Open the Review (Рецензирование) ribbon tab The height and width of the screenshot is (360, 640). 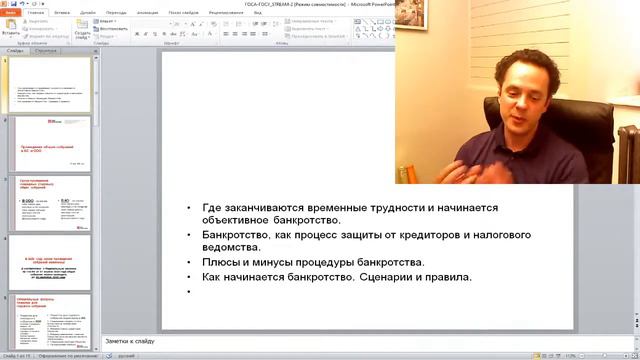click(226, 13)
